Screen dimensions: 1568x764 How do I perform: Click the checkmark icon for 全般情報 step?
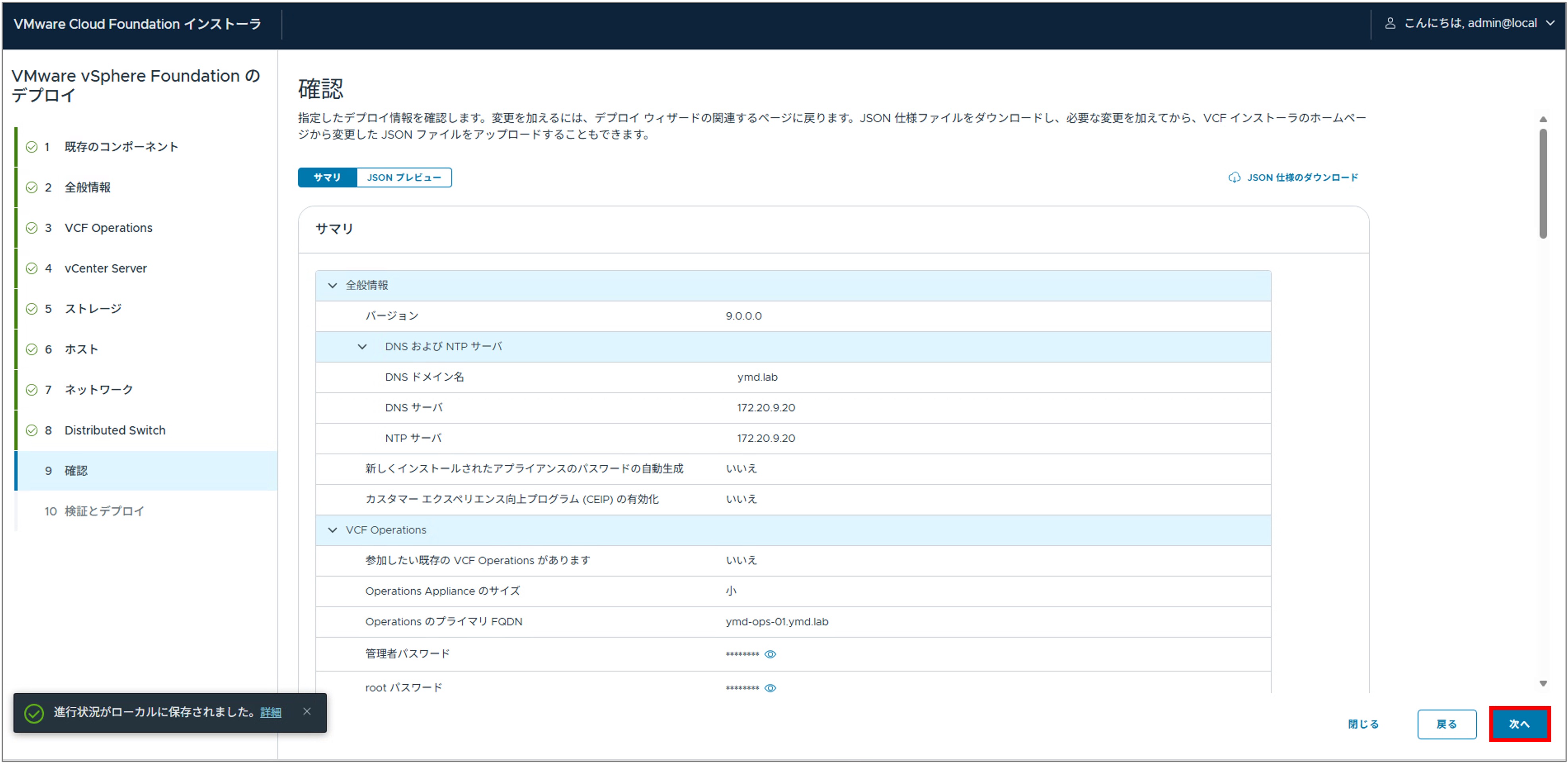click(x=32, y=187)
